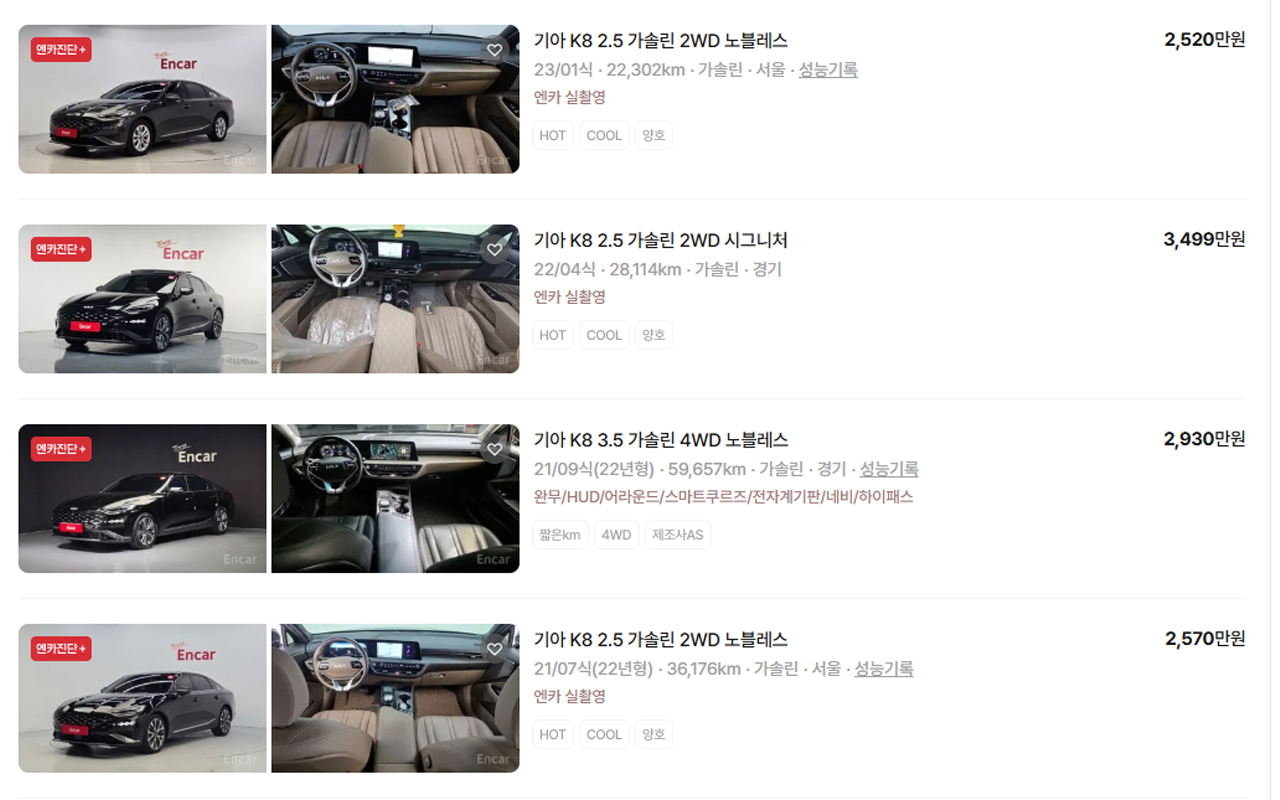This screenshot has height=800, width=1280.
Task: Open 기아 K8 2.5 가솔린 2WD 시그니처 title
Action: point(661,240)
